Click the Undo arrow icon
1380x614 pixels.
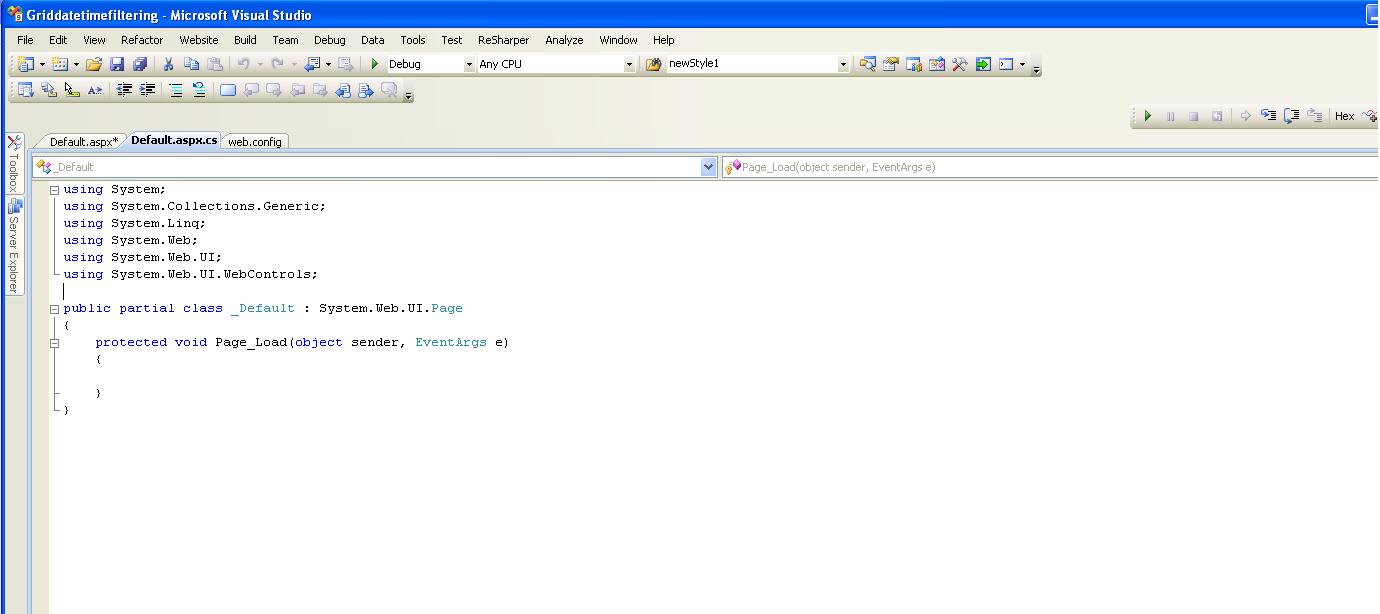click(243, 64)
